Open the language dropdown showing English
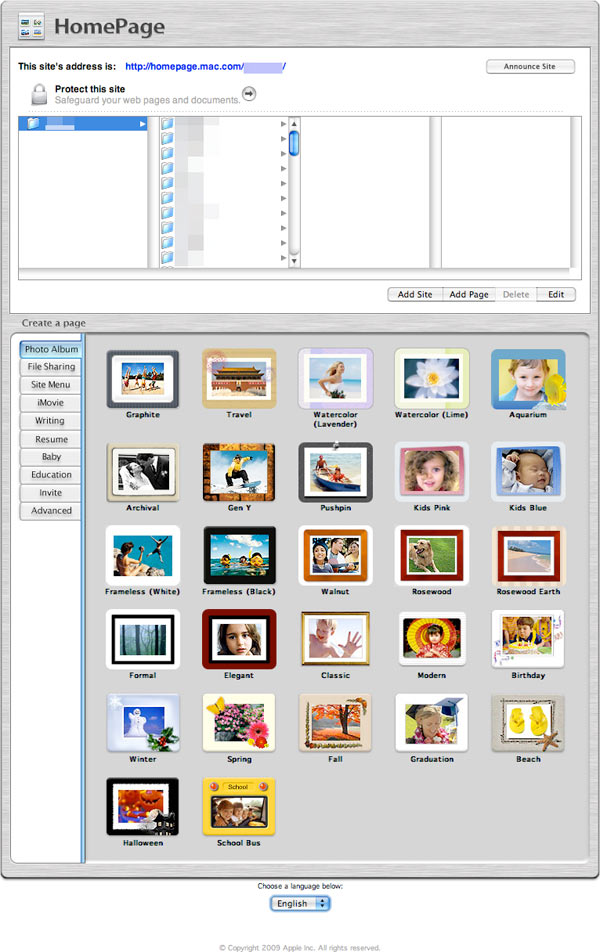This screenshot has width=600, height=952. pyautogui.click(x=300, y=903)
